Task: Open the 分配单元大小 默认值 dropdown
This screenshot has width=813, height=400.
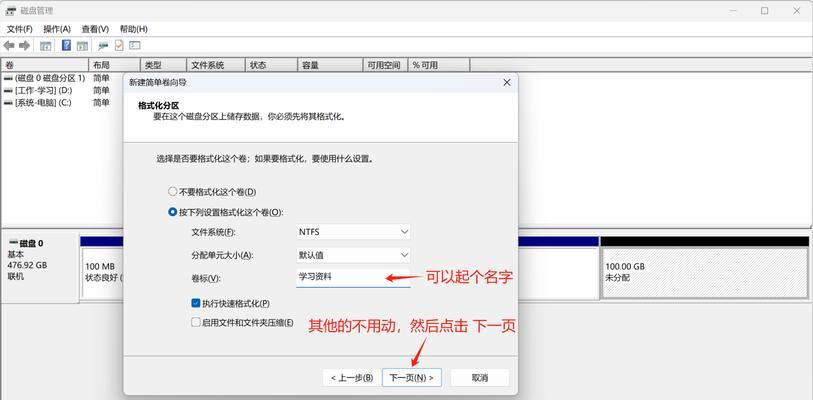Action: (x=353, y=255)
